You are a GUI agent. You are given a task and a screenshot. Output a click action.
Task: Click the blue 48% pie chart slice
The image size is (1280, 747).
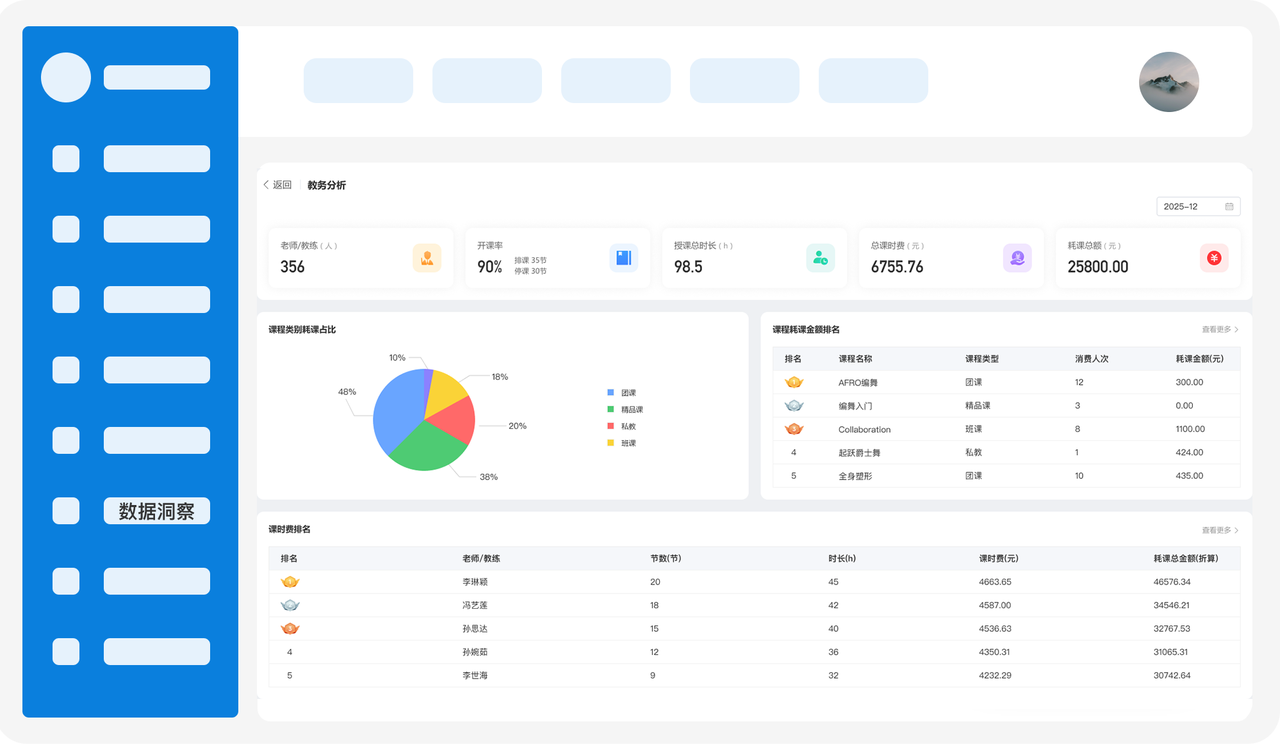point(395,412)
